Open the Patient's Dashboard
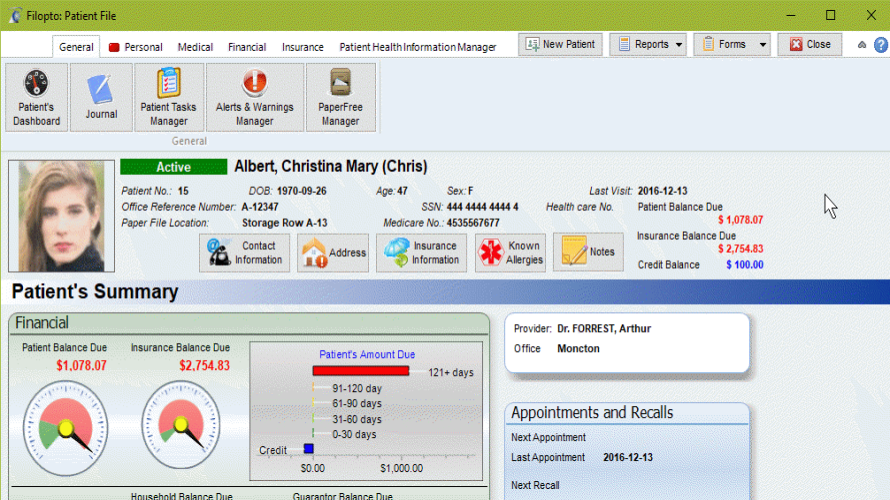The width and height of the screenshot is (890, 500). coord(37,98)
